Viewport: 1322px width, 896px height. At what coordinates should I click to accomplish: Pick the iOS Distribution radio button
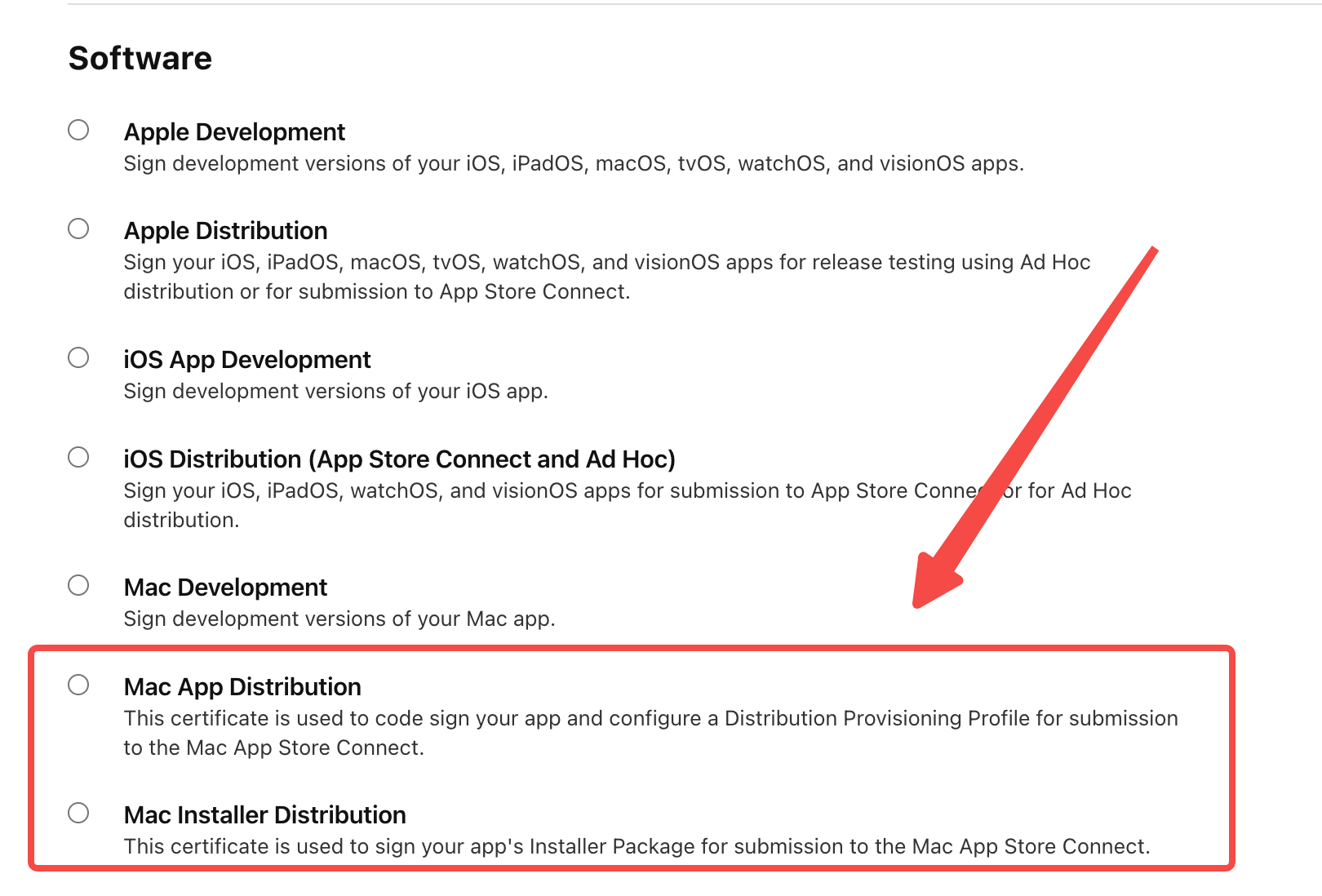tap(78, 457)
